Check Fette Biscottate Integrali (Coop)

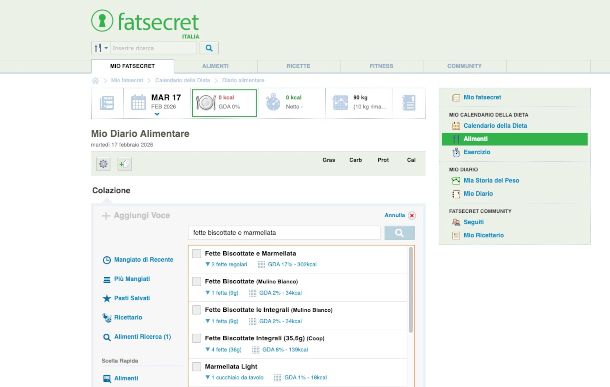click(x=196, y=338)
